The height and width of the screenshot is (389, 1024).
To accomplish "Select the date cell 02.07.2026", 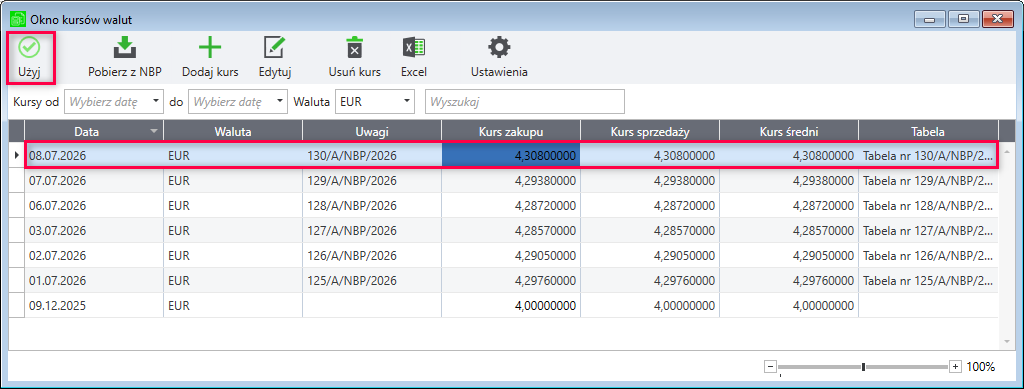I will click(94, 255).
